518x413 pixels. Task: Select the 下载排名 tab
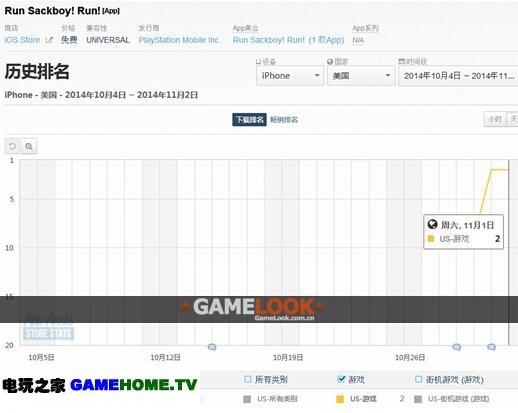pos(249,120)
